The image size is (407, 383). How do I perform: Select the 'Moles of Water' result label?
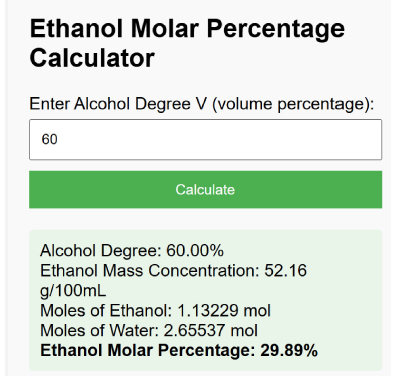[x=99, y=330]
